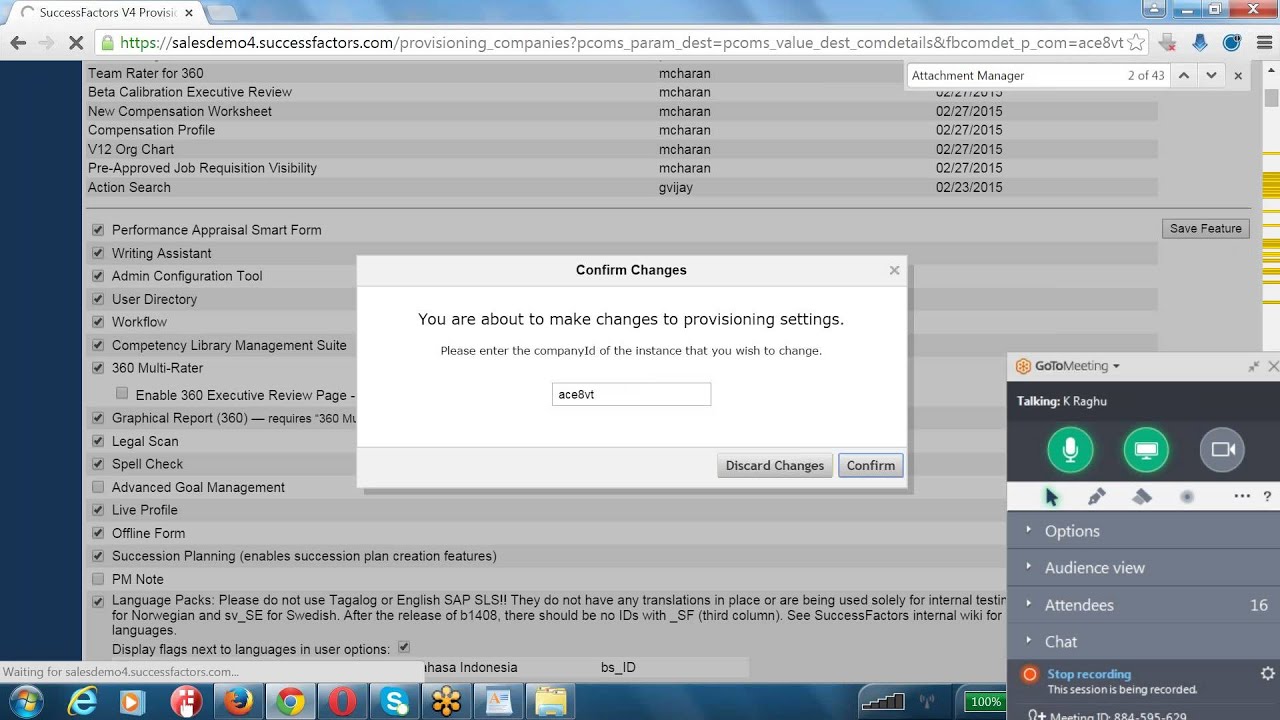
Task: Open GoToMeeting recording settings gear
Action: [x=1267, y=674]
